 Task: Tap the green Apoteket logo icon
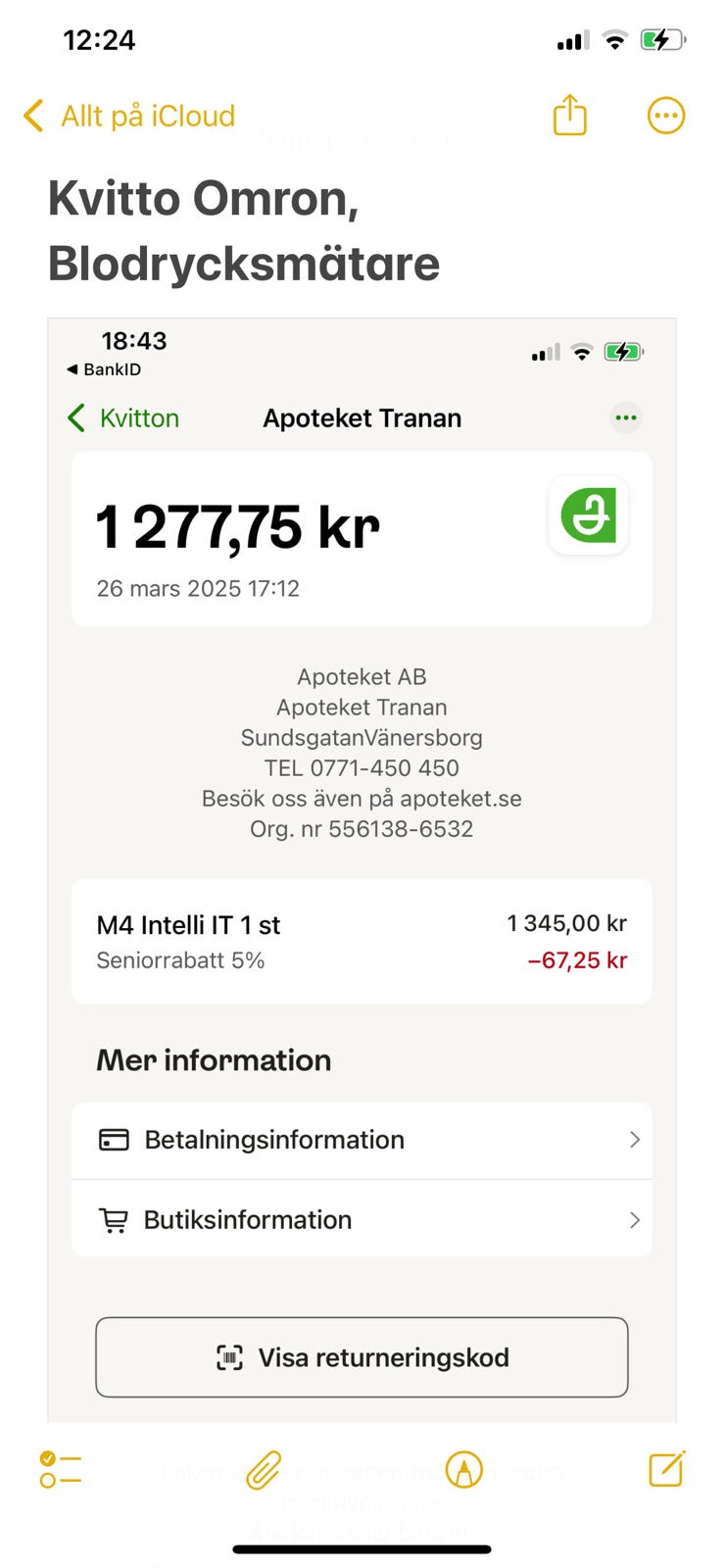coord(589,515)
